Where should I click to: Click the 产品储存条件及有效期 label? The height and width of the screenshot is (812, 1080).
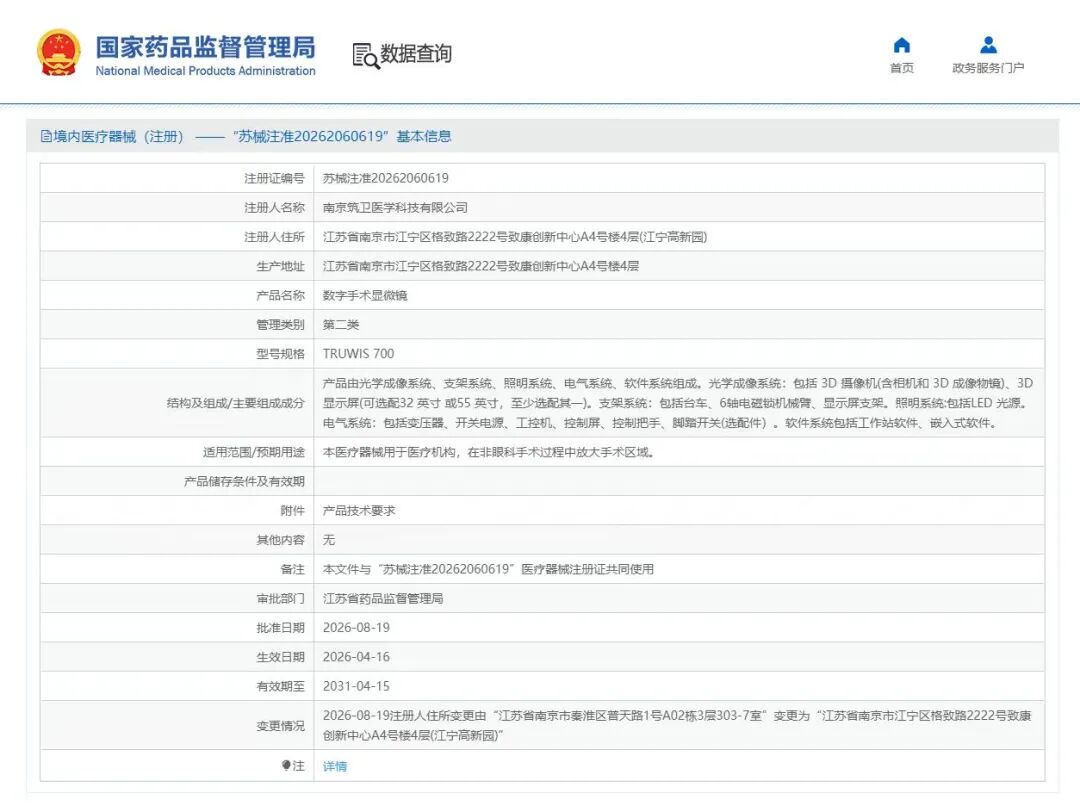click(244, 481)
